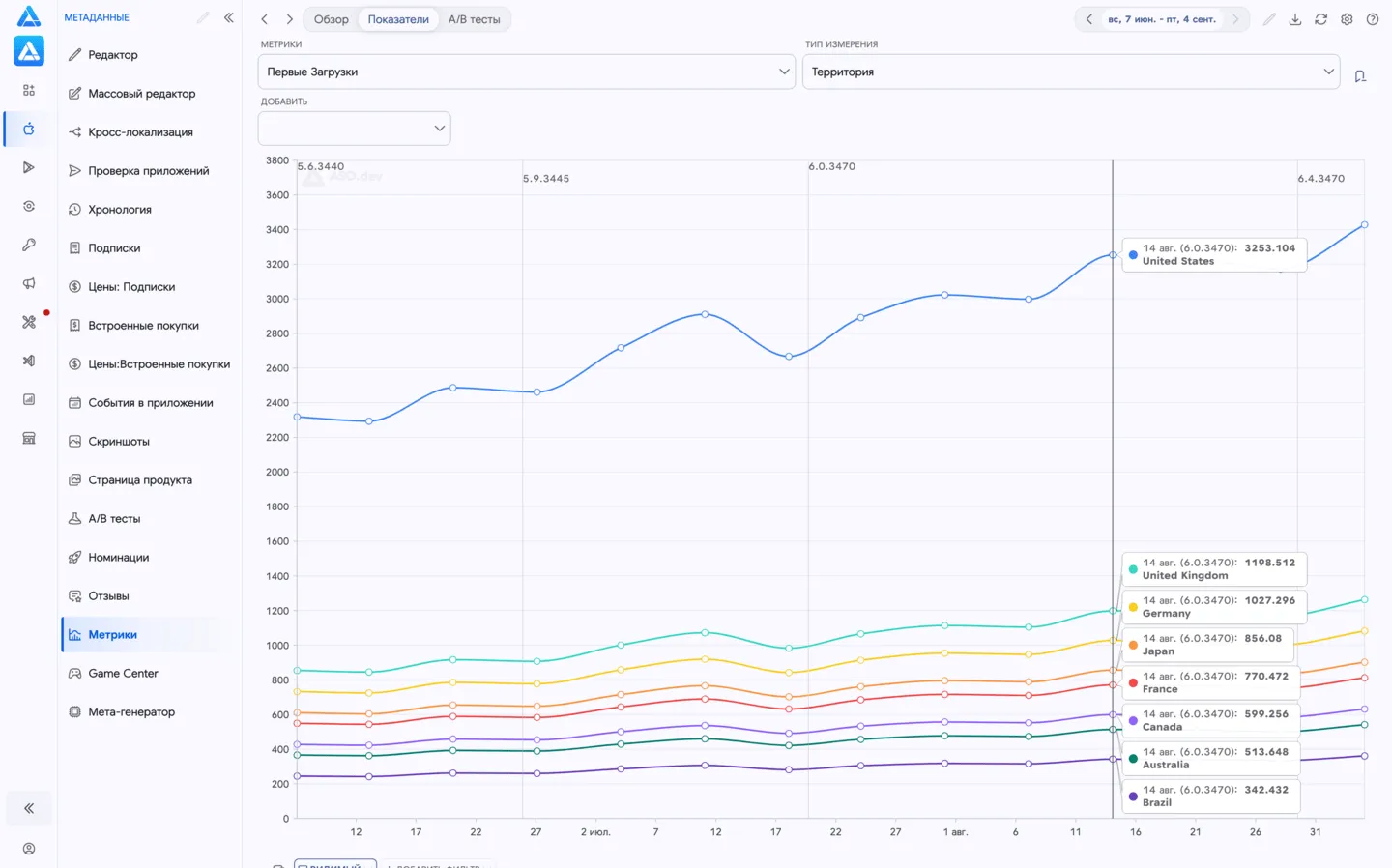The width and height of the screenshot is (1392, 868).
Task: Go to previous date range with left arrow
Action: [x=1089, y=19]
